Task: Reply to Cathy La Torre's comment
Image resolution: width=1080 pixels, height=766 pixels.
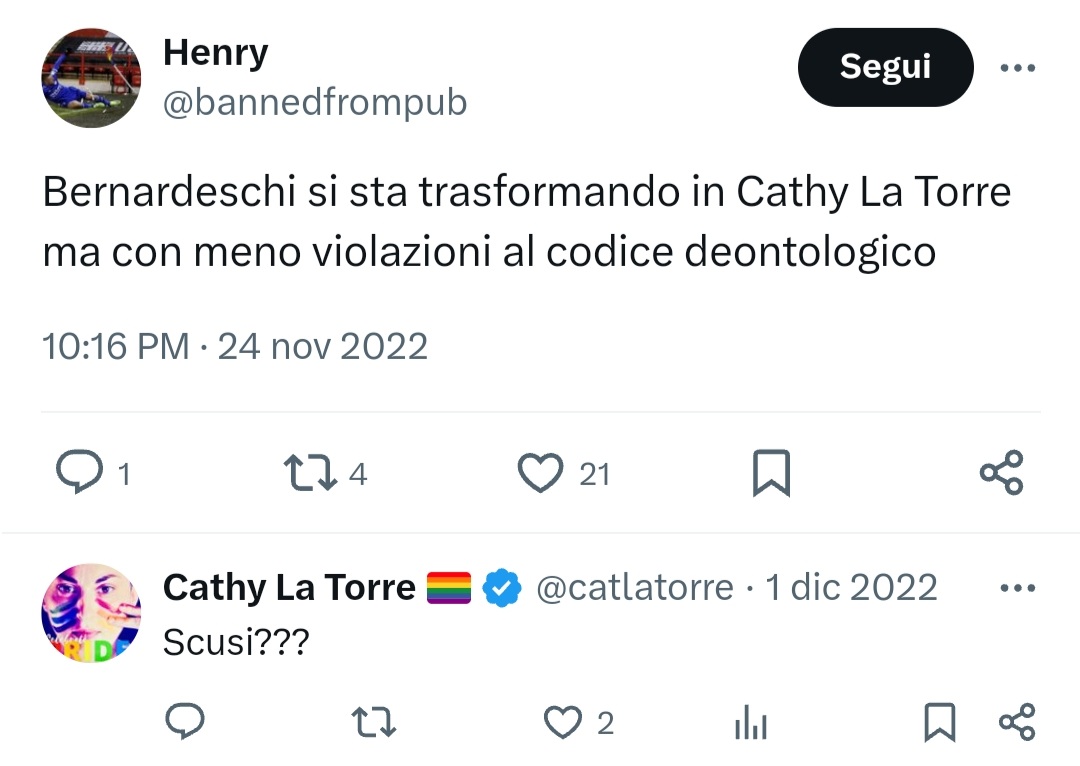Action: 185,721
